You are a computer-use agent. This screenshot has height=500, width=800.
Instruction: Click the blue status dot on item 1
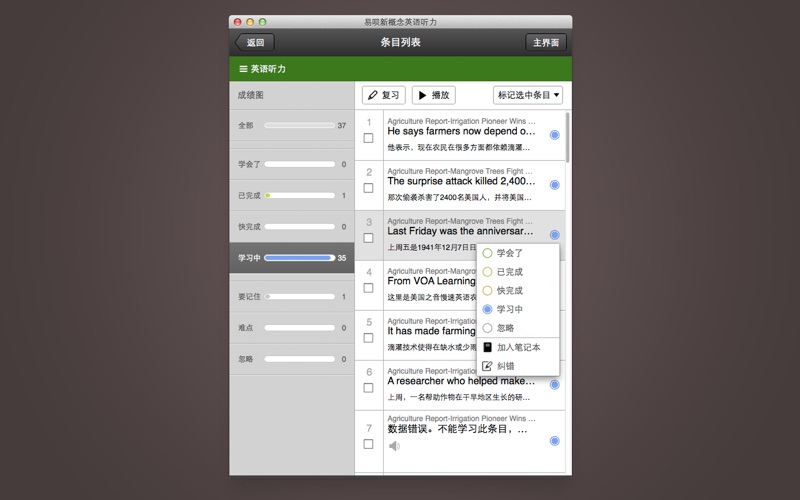pos(554,135)
